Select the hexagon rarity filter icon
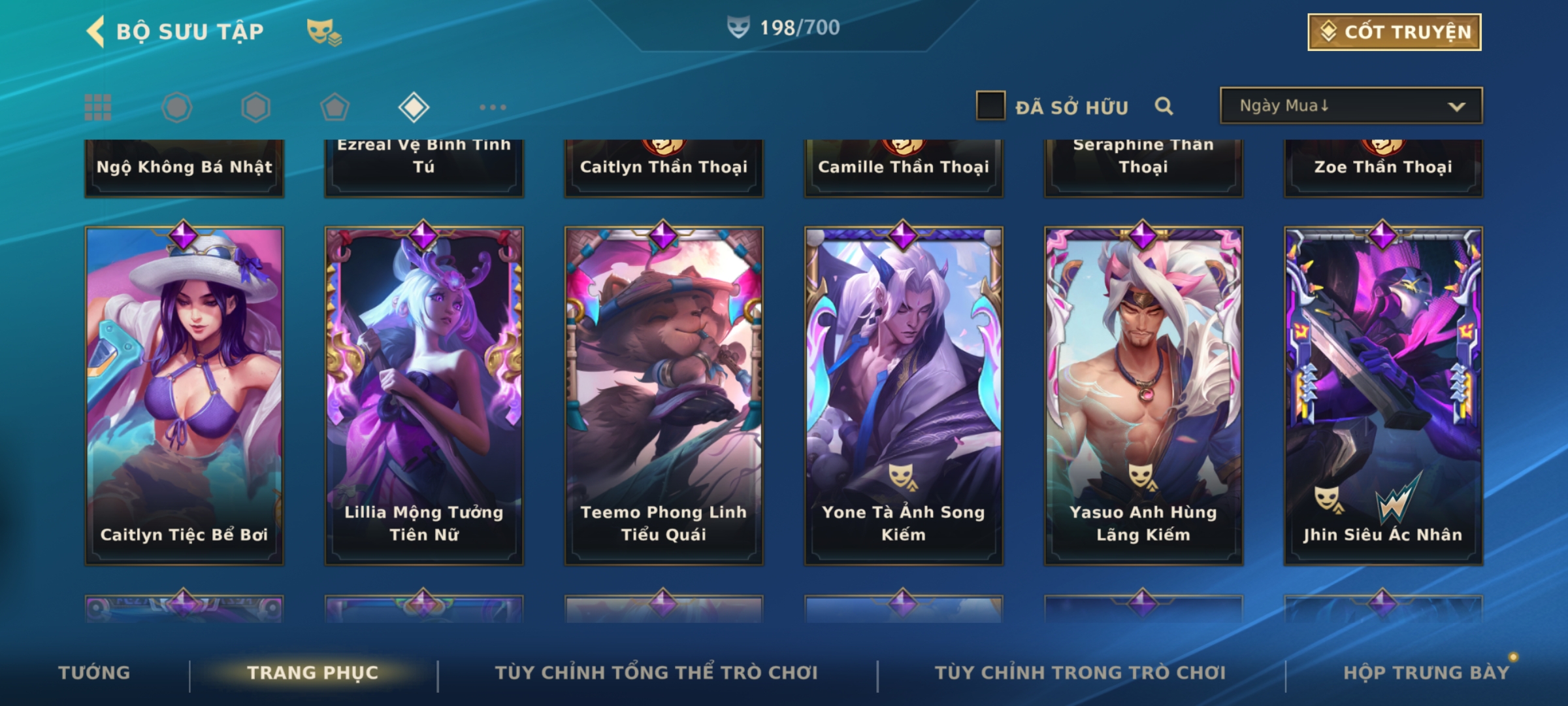This screenshot has height=706, width=1568. tap(255, 107)
